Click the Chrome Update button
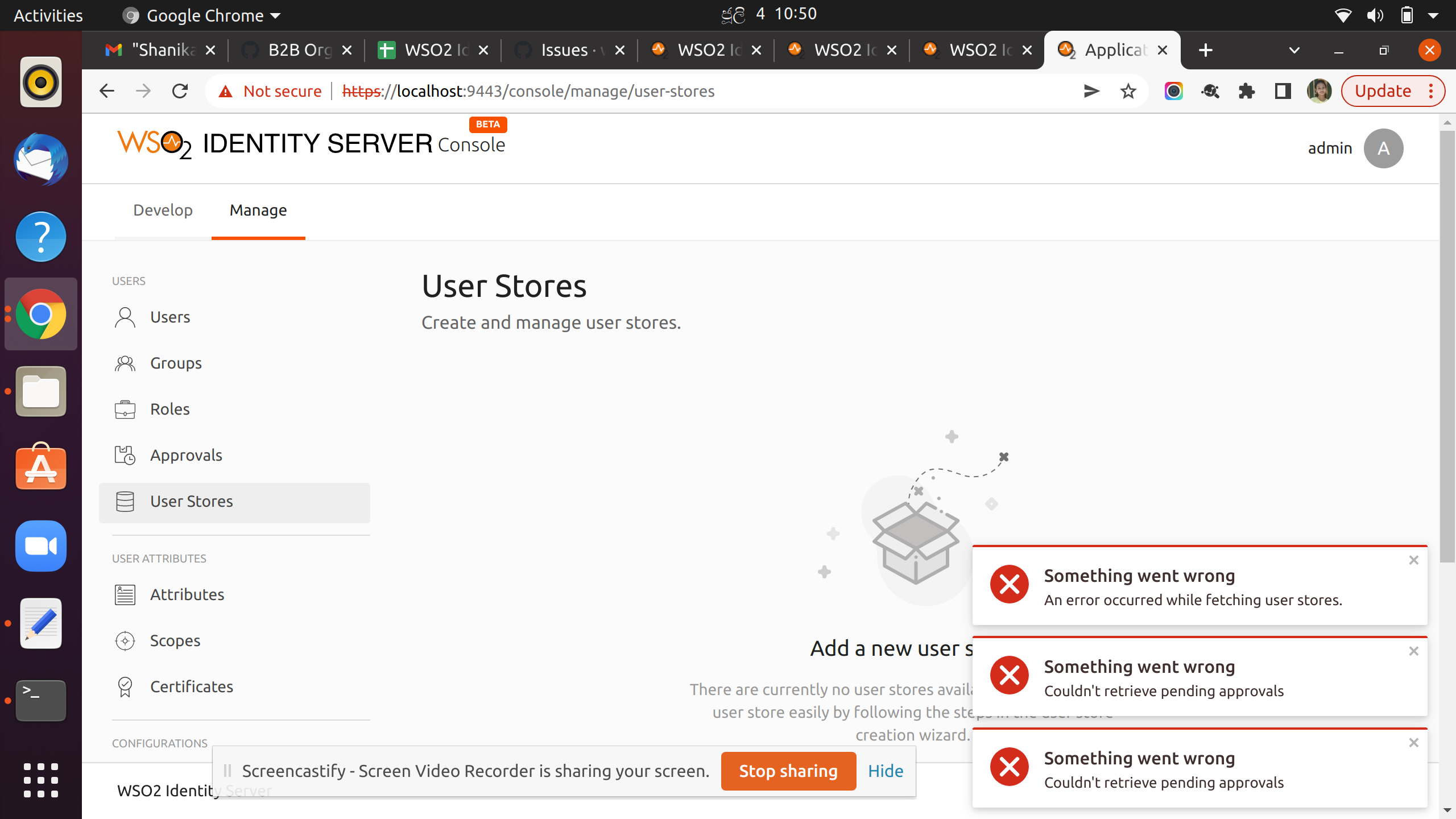The height and width of the screenshot is (819, 1456). (1383, 91)
